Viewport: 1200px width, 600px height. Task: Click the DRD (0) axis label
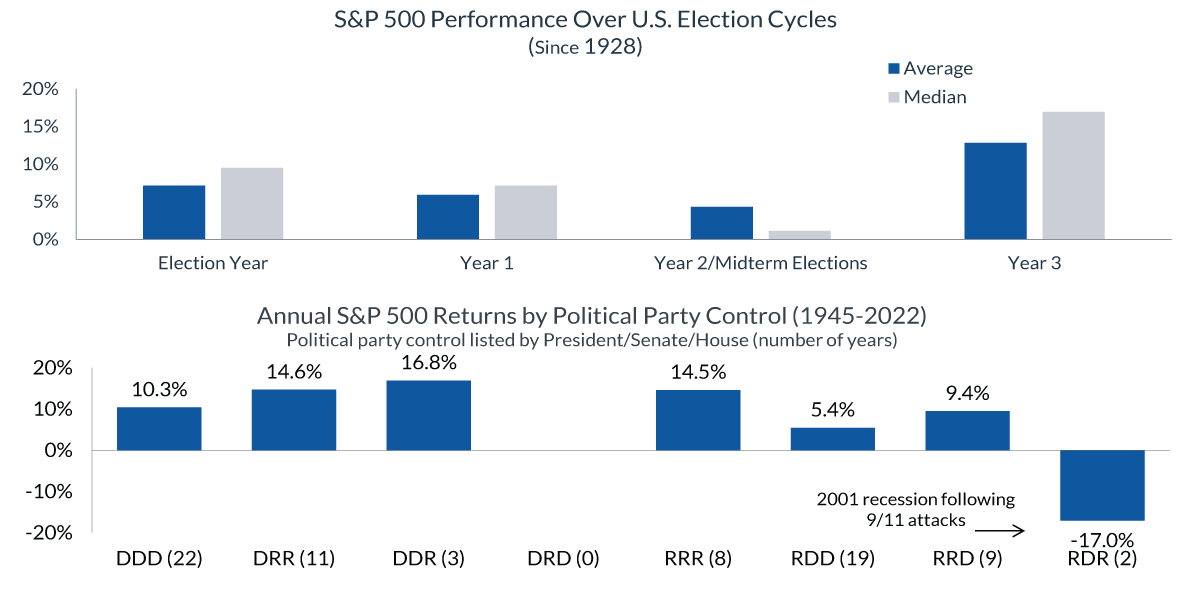coord(563,559)
